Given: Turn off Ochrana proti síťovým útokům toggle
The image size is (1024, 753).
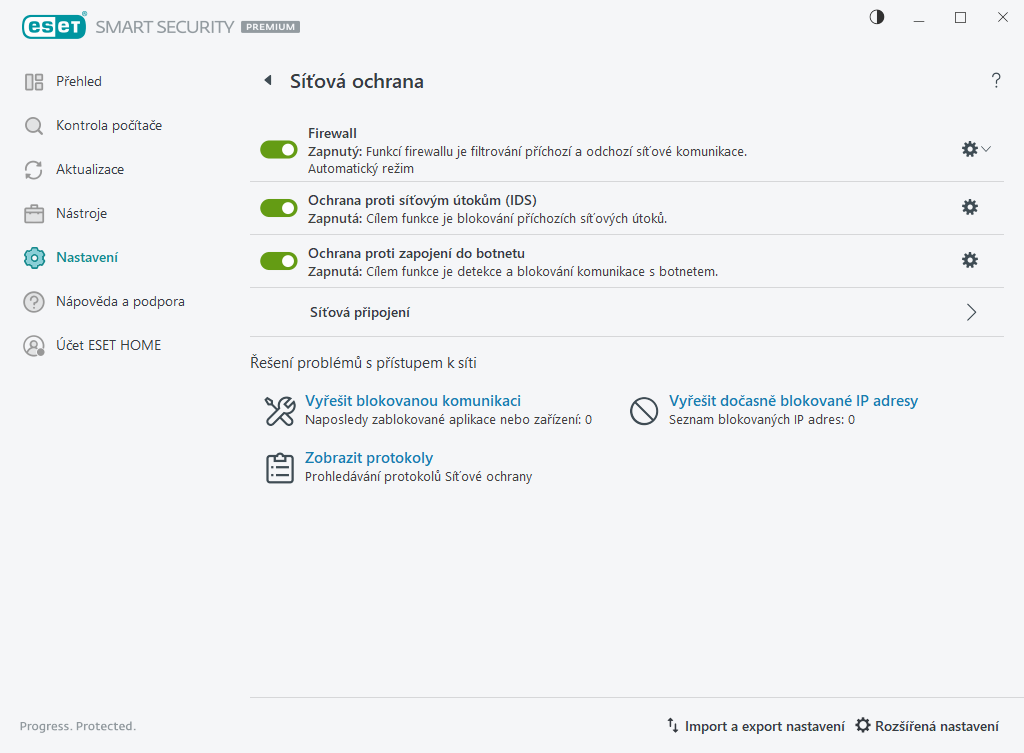Looking at the screenshot, I should tap(279, 208).
